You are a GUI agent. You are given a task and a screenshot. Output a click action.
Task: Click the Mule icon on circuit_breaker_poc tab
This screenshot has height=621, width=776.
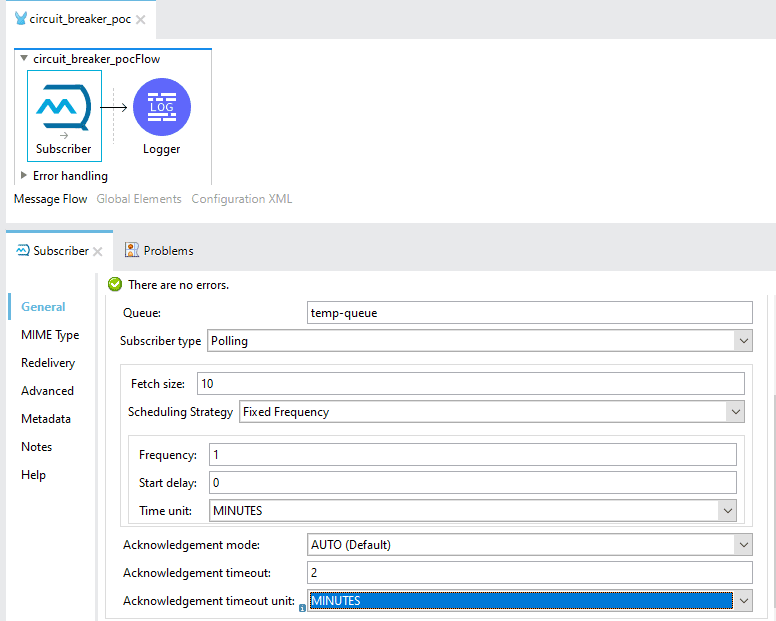(x=21, y=19)
